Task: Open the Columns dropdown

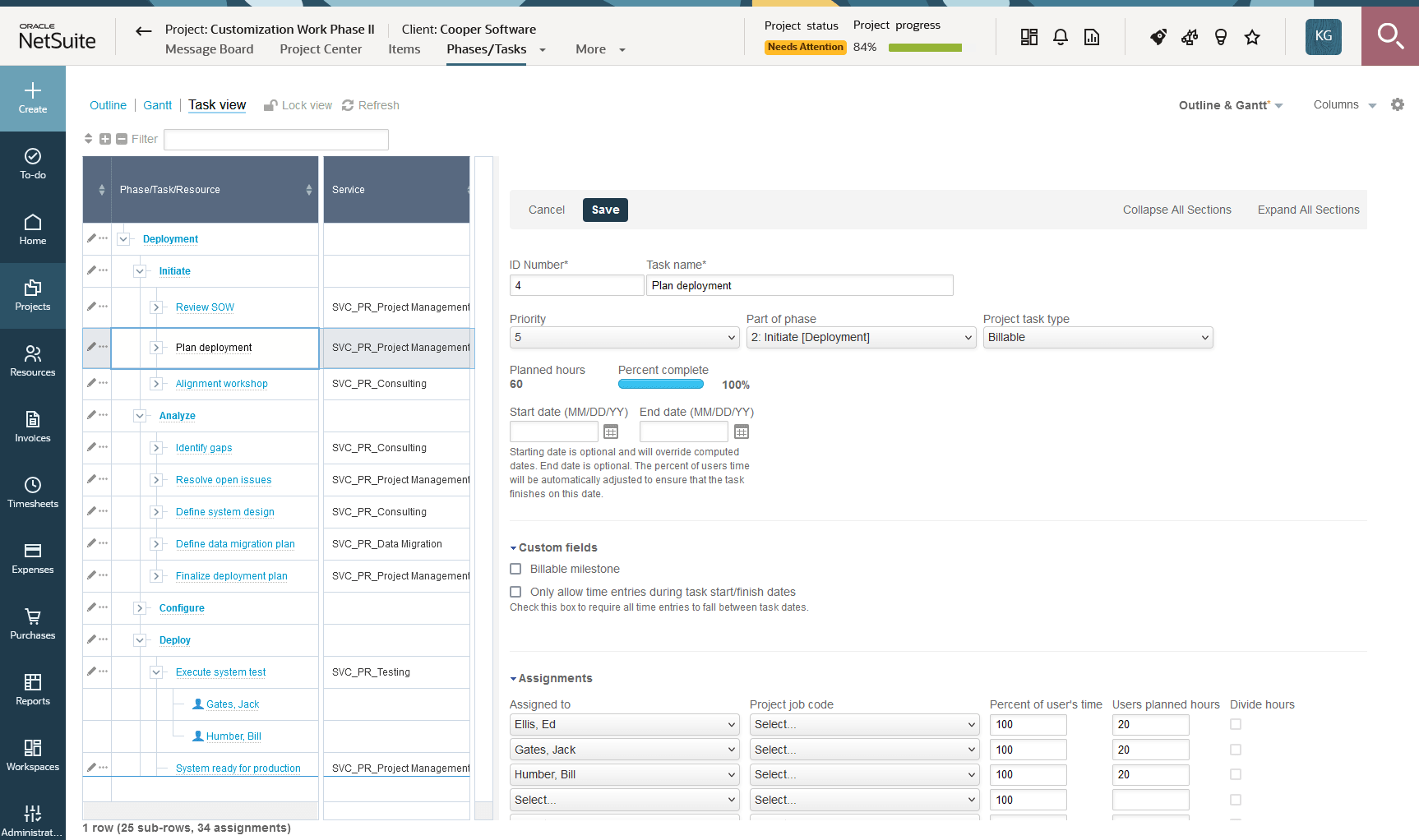Action: tap(1345, 105)
